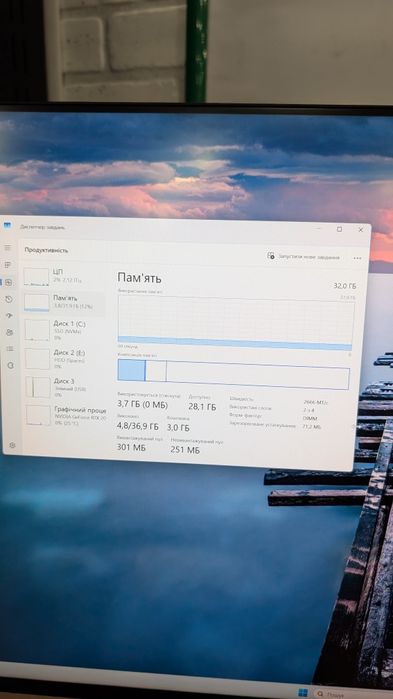Click the 'Пам'ять' page heading
The height and width of the screenshot is (699, 393).
pyautogui.click(x=139, y=278)
